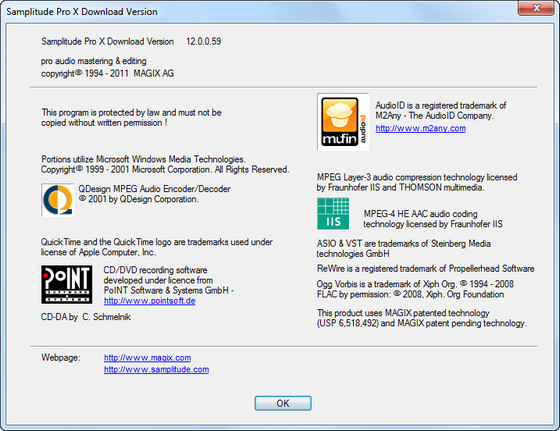Click the 'ReWire is a registered trademark' line
The height and width of the screenshot is (431, 560).
tap(425, 269)
